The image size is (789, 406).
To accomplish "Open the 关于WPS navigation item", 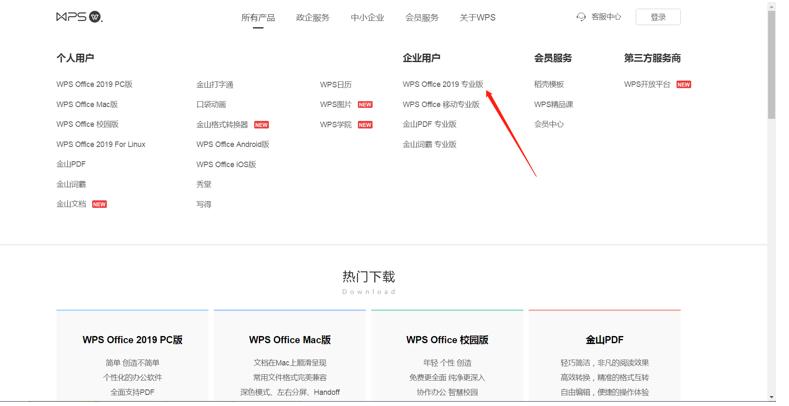I will point(477,18).
